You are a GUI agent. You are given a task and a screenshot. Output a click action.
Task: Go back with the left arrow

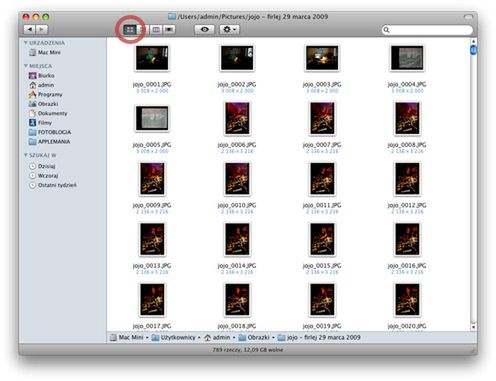(30, 29)
